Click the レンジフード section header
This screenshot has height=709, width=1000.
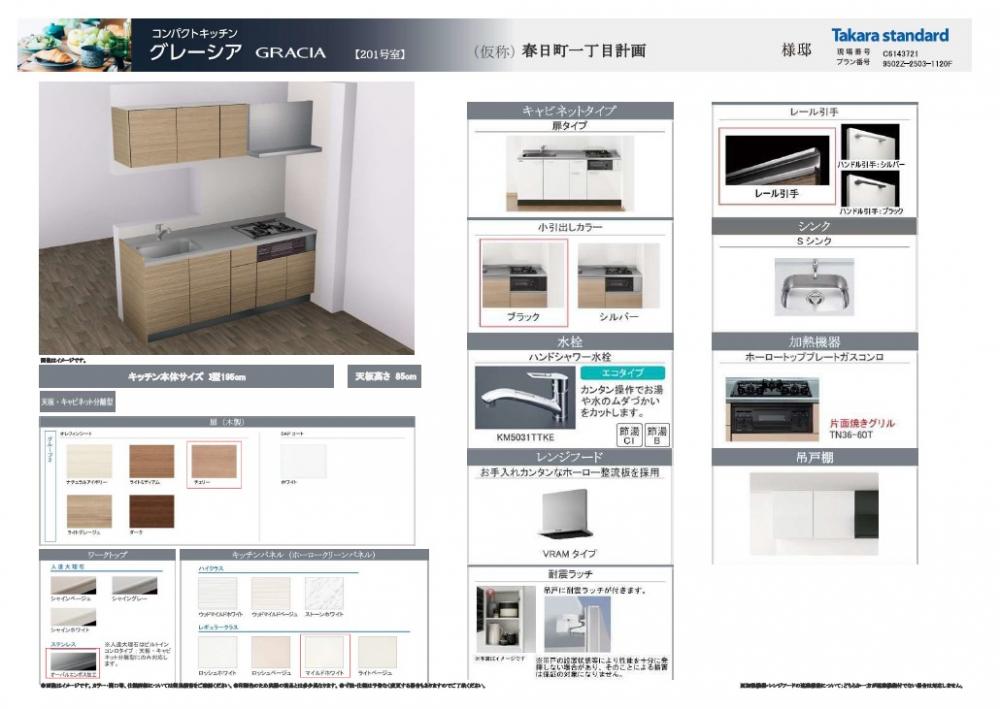click(569, 457)
